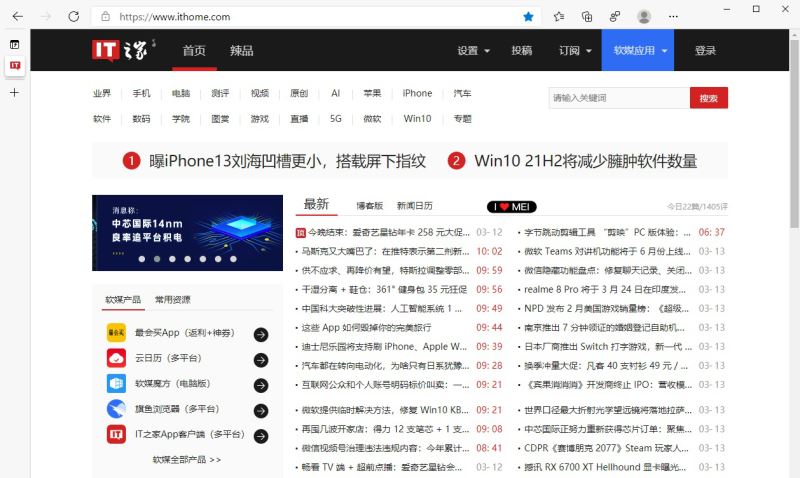Open the Win10 category link

[x=417, y=119]
